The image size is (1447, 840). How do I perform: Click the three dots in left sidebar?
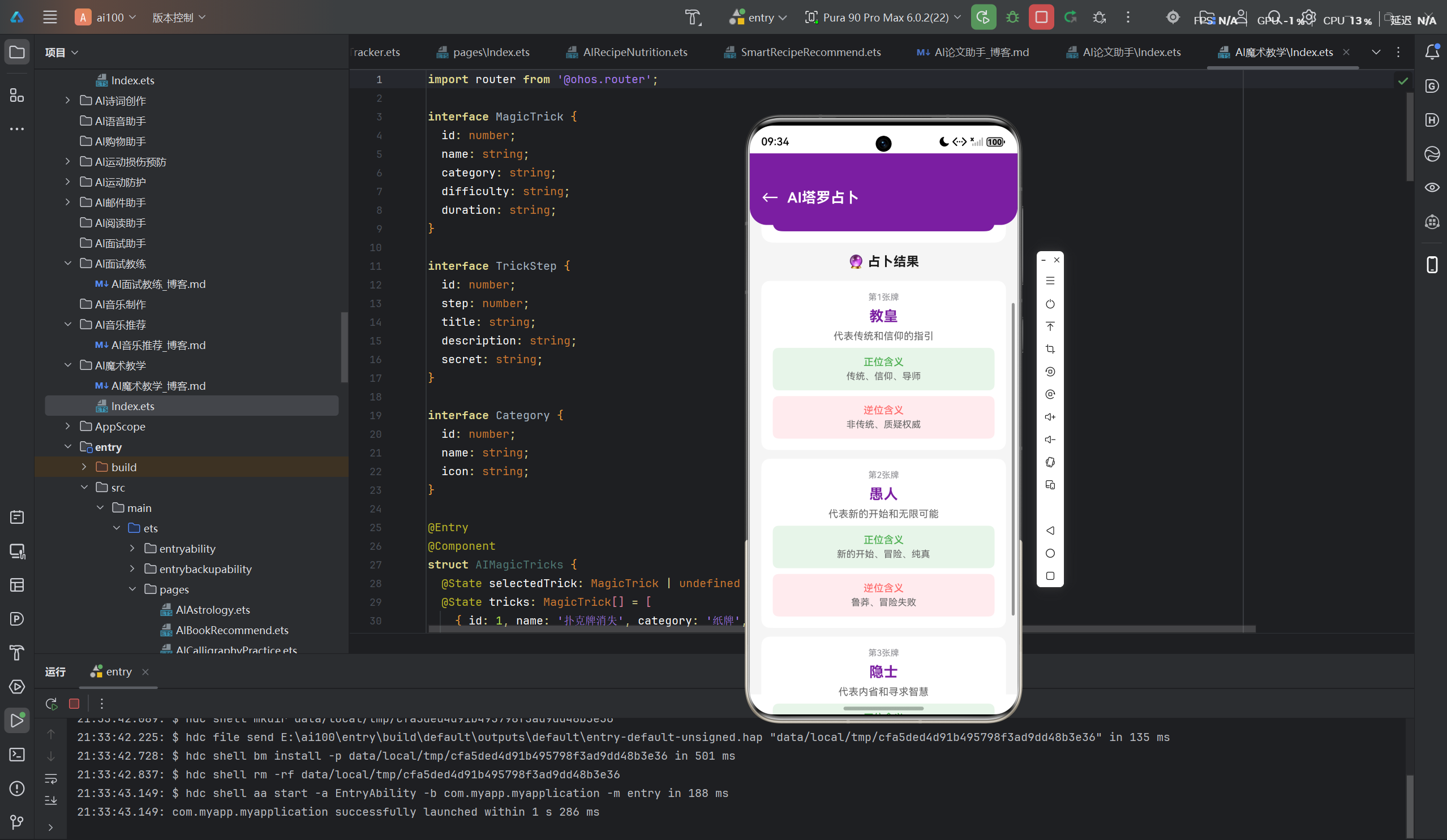point(17,128)
